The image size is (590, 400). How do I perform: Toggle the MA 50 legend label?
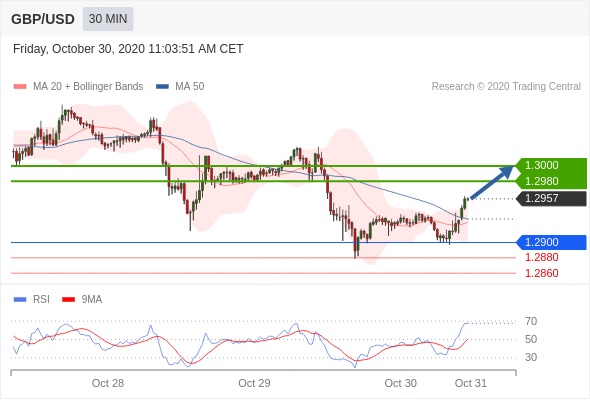[190, 87]
